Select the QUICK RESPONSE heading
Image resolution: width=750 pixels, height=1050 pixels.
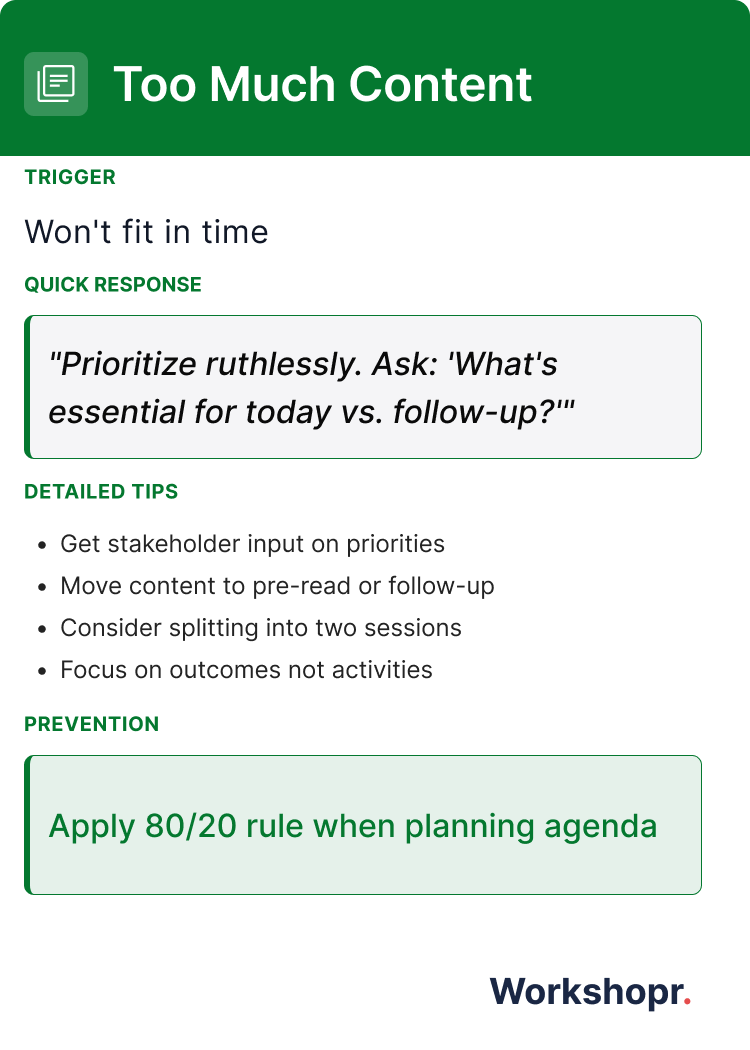[113, 285]
